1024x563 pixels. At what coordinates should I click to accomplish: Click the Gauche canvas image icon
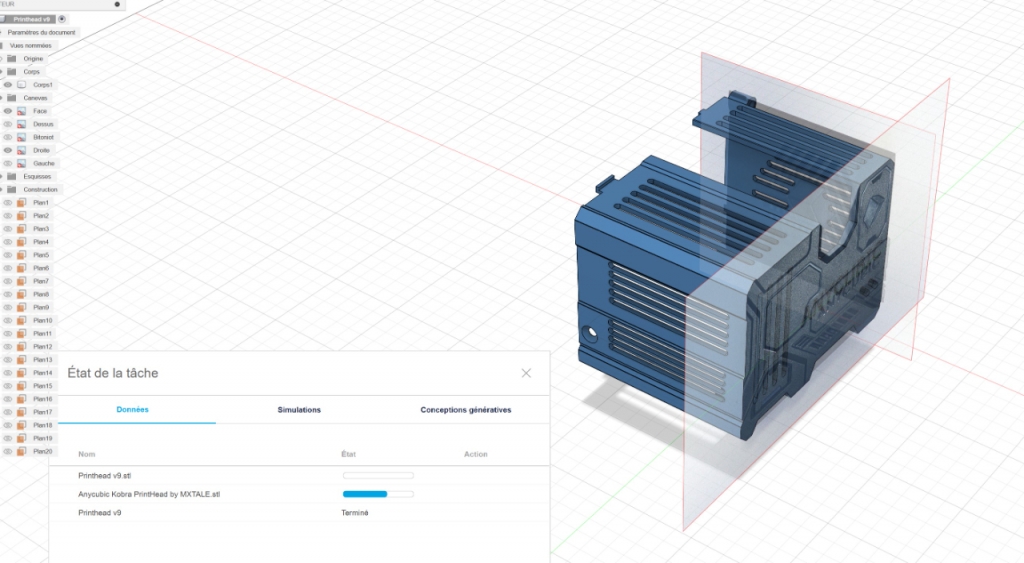(22, 163)
